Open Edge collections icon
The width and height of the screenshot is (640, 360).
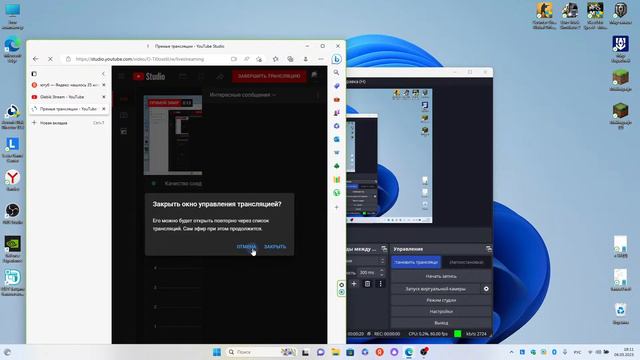290,59
